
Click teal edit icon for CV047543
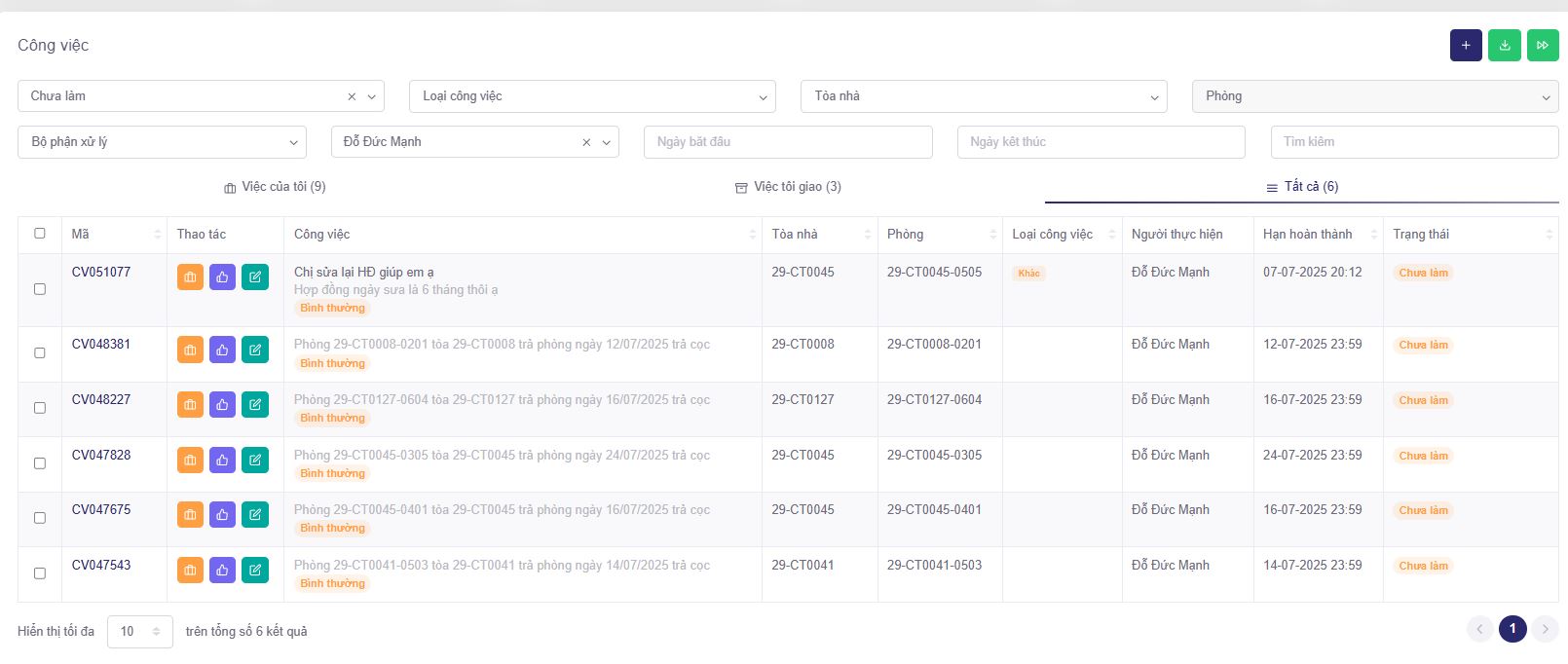coord(254,571)
